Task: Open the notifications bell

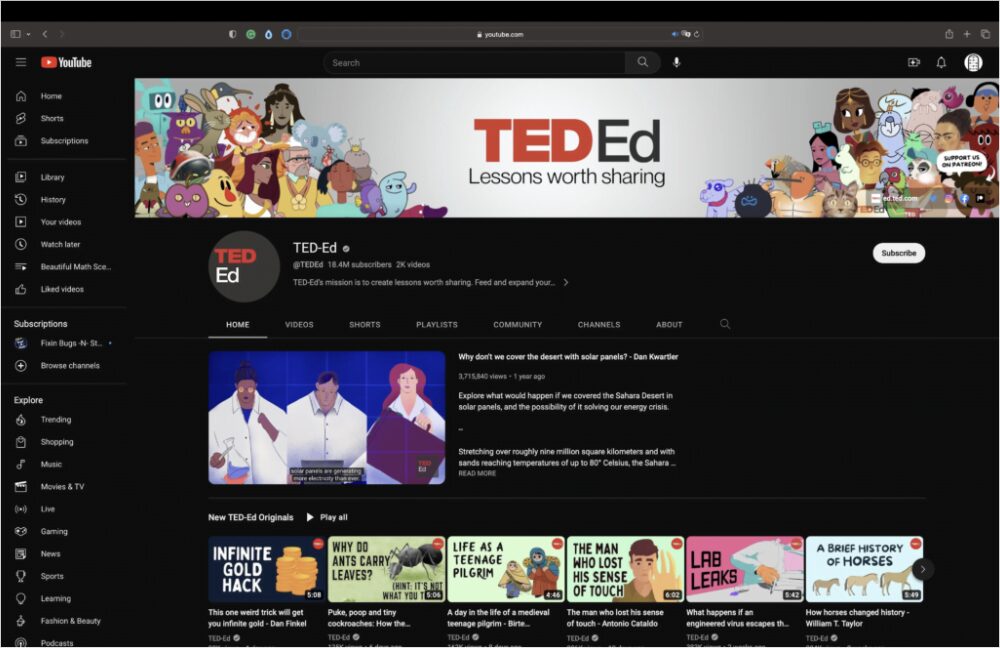Action: [x=941, y=62]
